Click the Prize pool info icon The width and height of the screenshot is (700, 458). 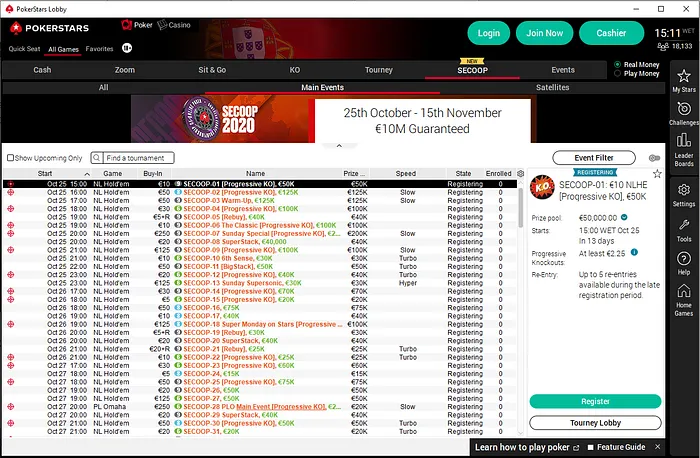[624, 217]
